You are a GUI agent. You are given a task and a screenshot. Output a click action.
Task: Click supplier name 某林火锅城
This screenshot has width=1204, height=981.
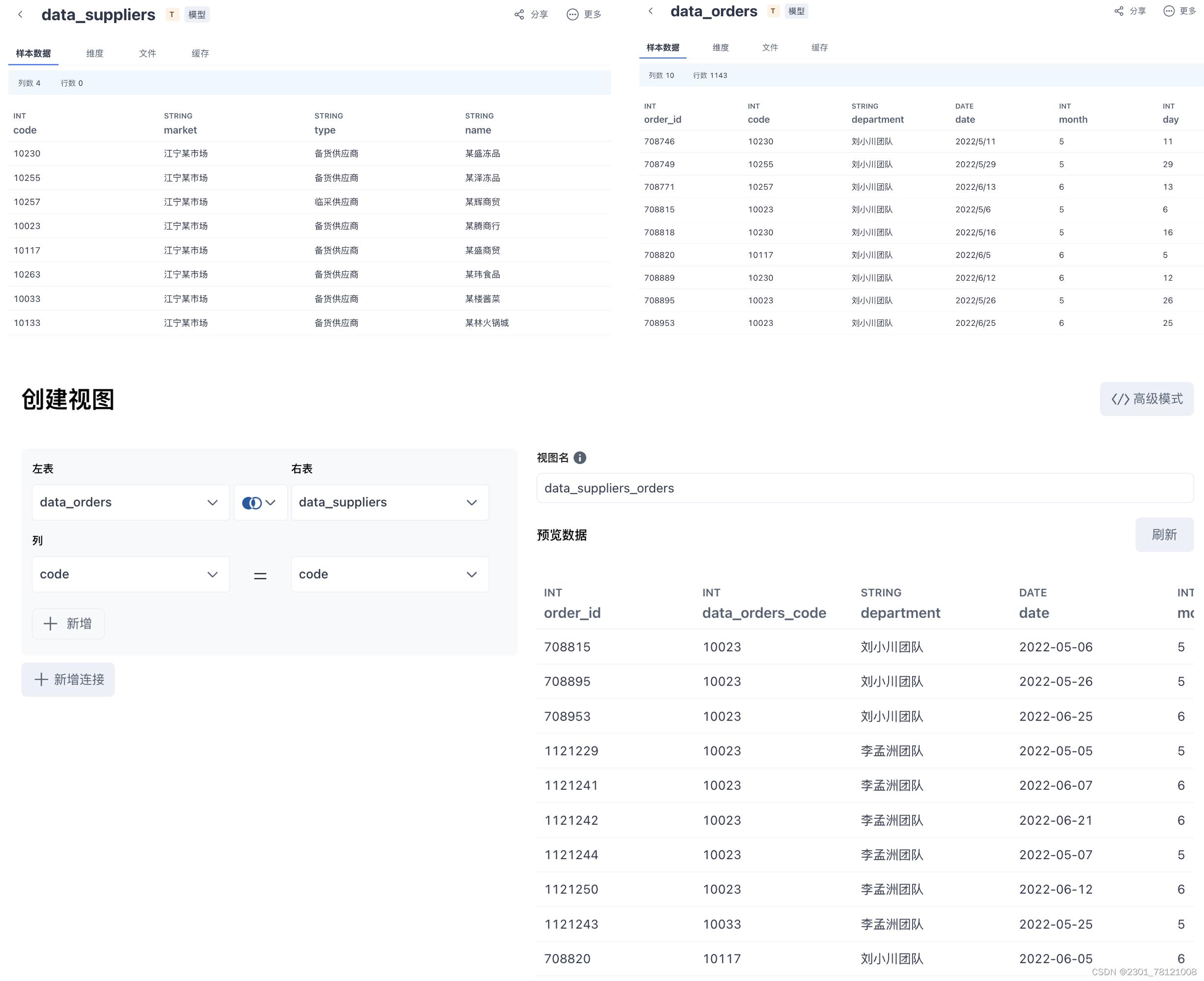[x=487, y=323]
